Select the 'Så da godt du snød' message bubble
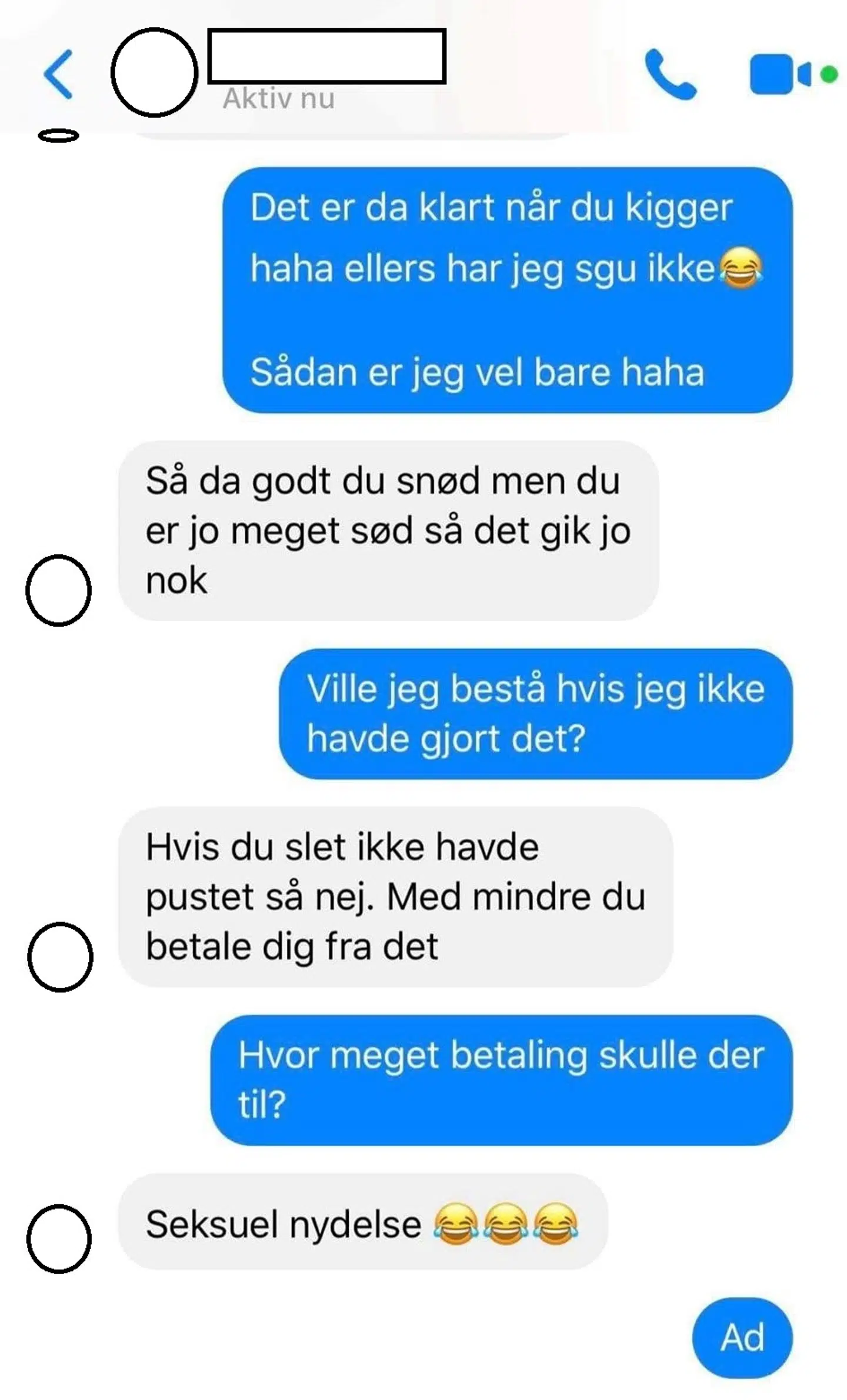 (x=388, y=531)
